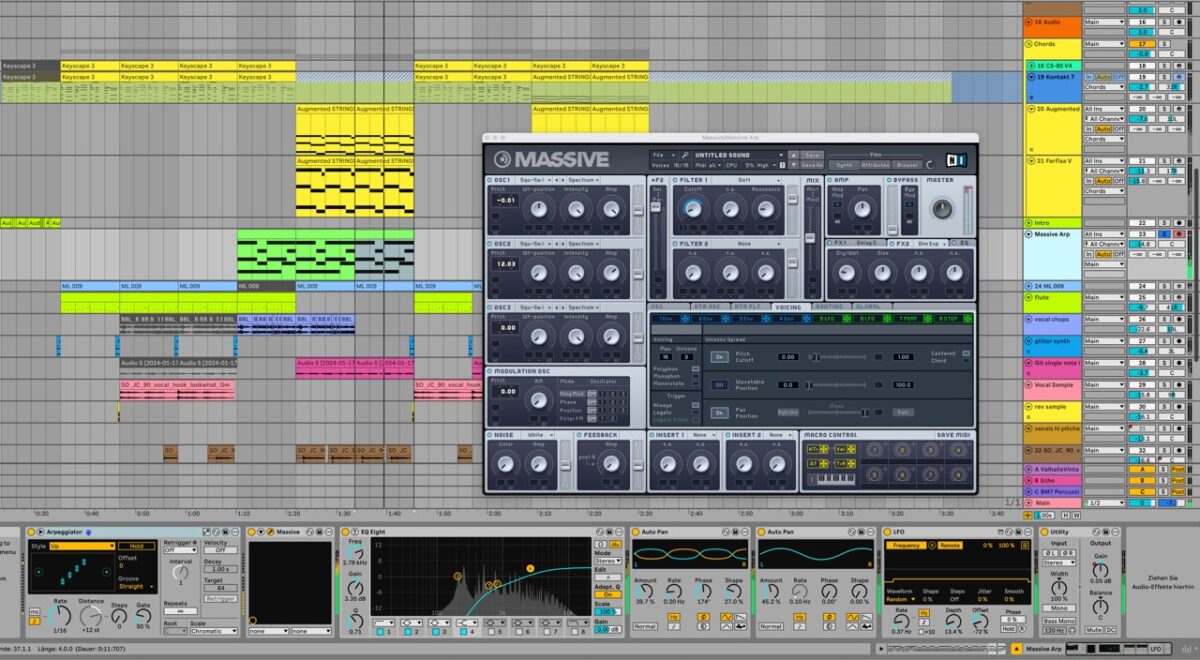
Task: Toggle Adapt. Q on in EQ Eight
Action: 609,594
